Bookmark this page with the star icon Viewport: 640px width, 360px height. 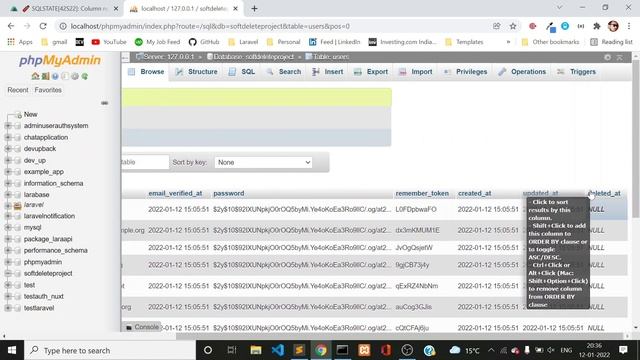(513, 26)
